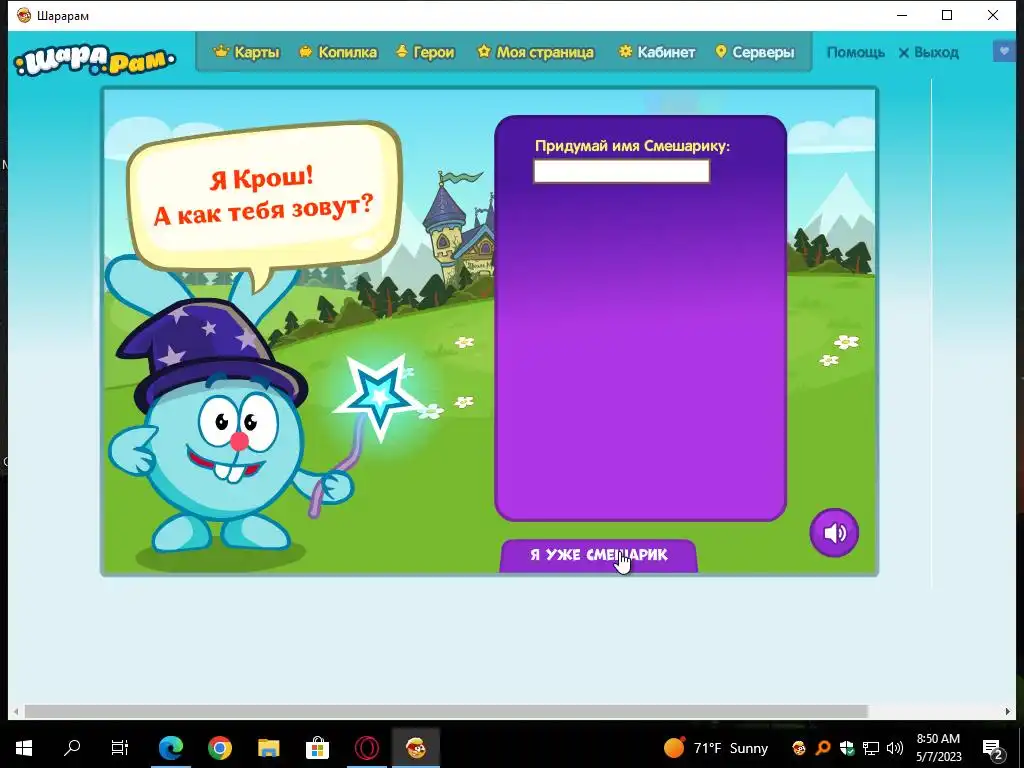Launch Microsoft Edge from the taskbar
Image resolution: width=1024 pixels, height=768 pixels.
point(170,747)
